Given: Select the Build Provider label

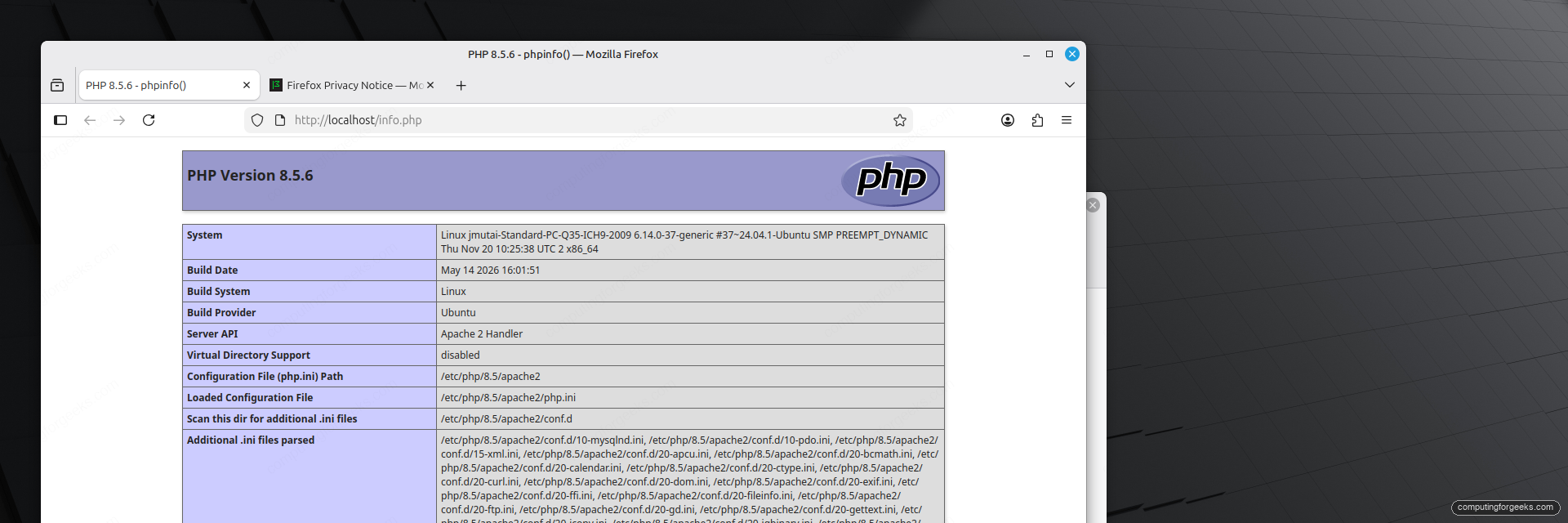Looking at the screenshot, I should 221,313.
